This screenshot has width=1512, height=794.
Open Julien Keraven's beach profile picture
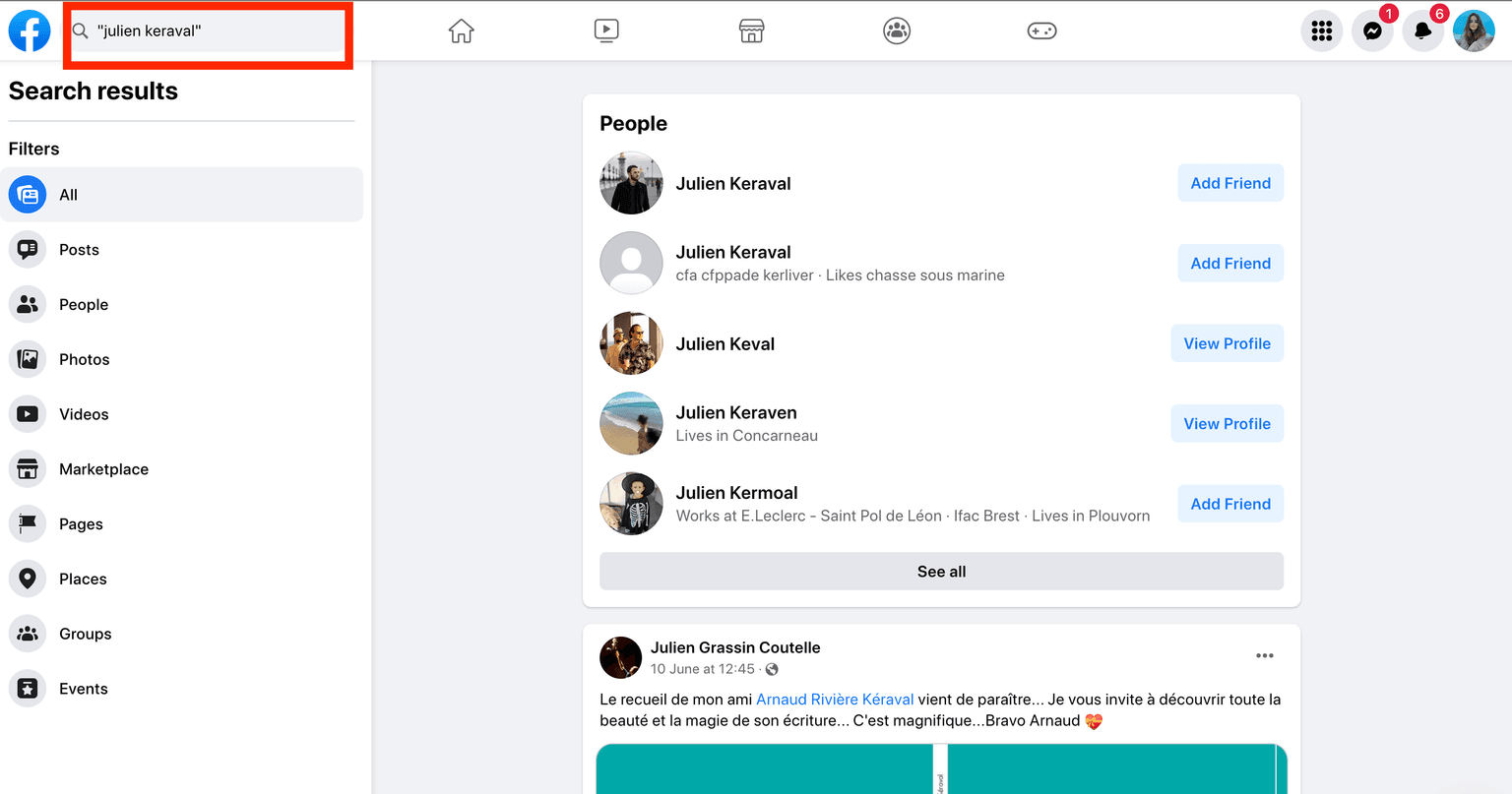[631, 424]
